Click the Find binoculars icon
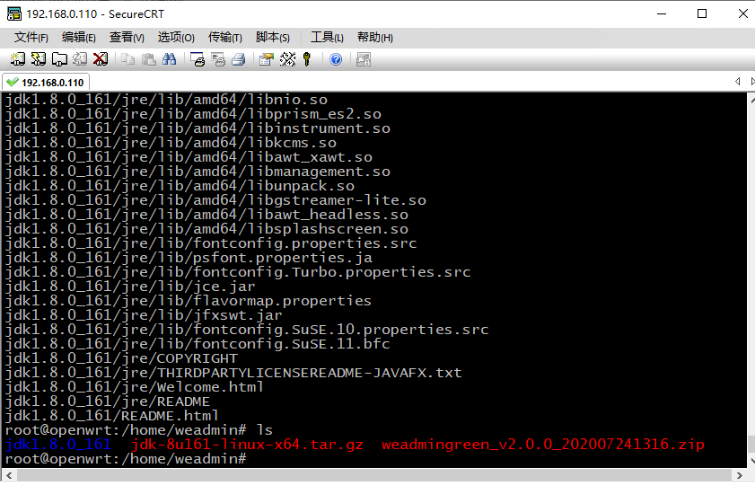 169,59
